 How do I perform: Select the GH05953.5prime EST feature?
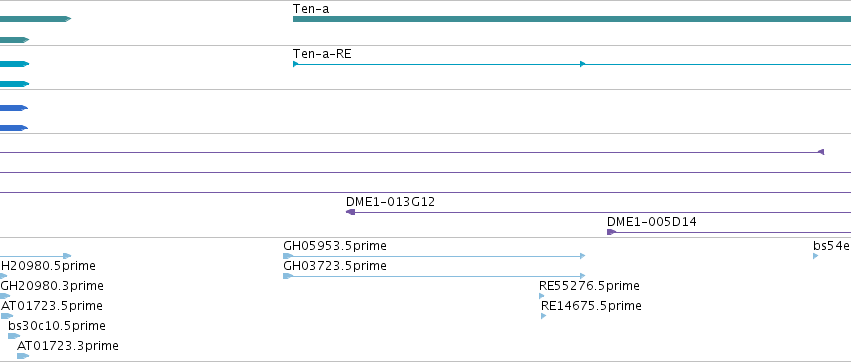click(434, 256)
